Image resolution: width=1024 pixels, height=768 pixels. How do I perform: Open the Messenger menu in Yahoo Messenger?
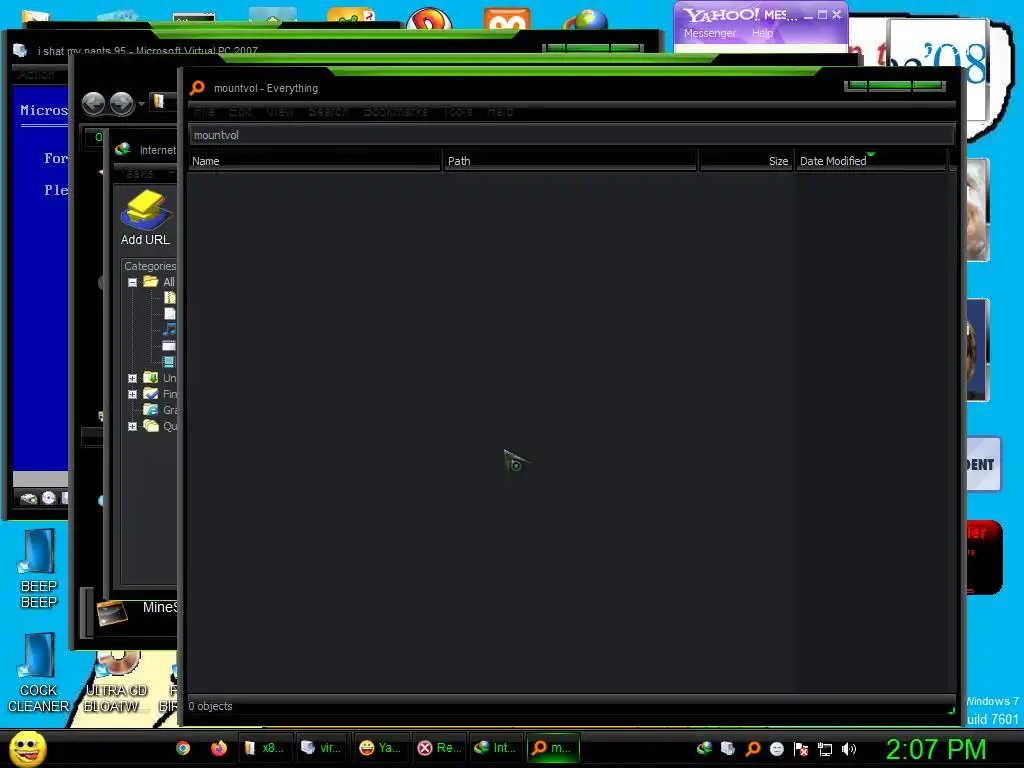[x=710, y=33]
